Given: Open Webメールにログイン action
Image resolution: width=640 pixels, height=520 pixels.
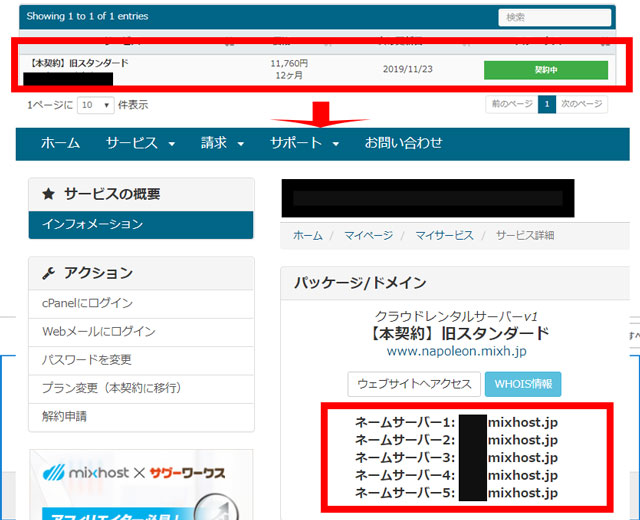Looking at the screenshot, I should coord(141,331).
